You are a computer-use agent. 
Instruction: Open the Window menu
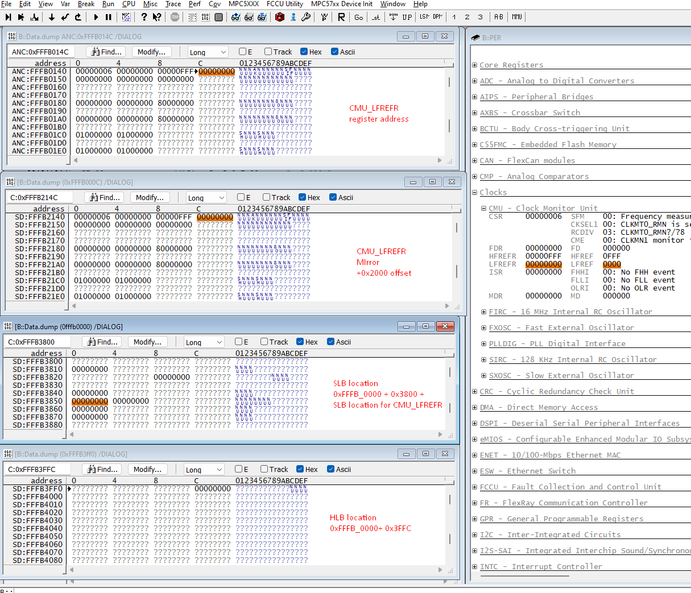click(x=393, y=4)
